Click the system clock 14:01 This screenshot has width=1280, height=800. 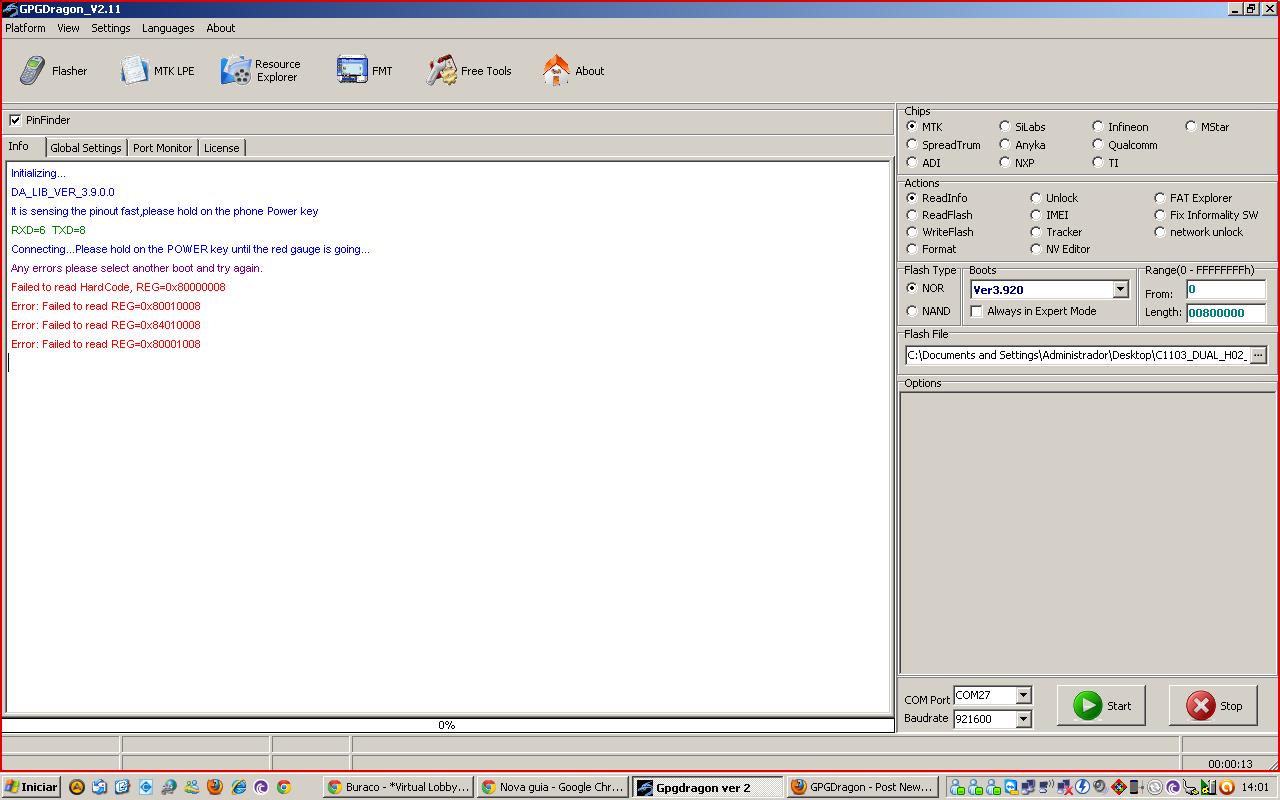click(x=1255, y=787)
